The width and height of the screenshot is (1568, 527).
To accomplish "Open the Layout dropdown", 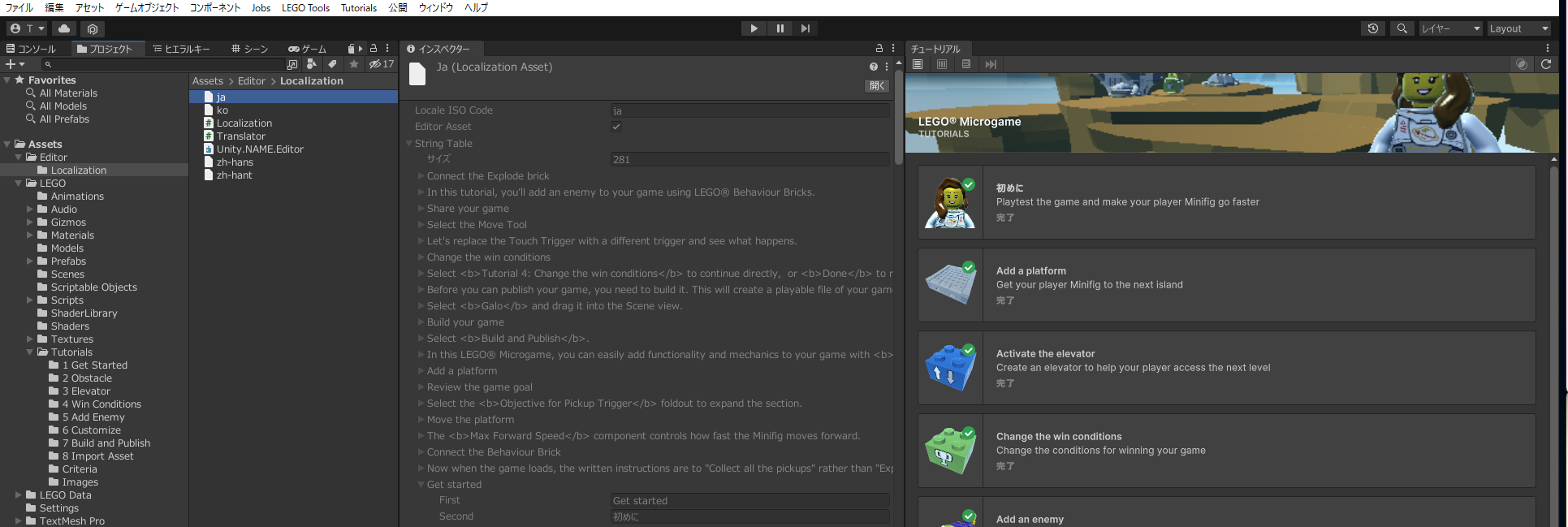I will click(x=1518, y=28).
